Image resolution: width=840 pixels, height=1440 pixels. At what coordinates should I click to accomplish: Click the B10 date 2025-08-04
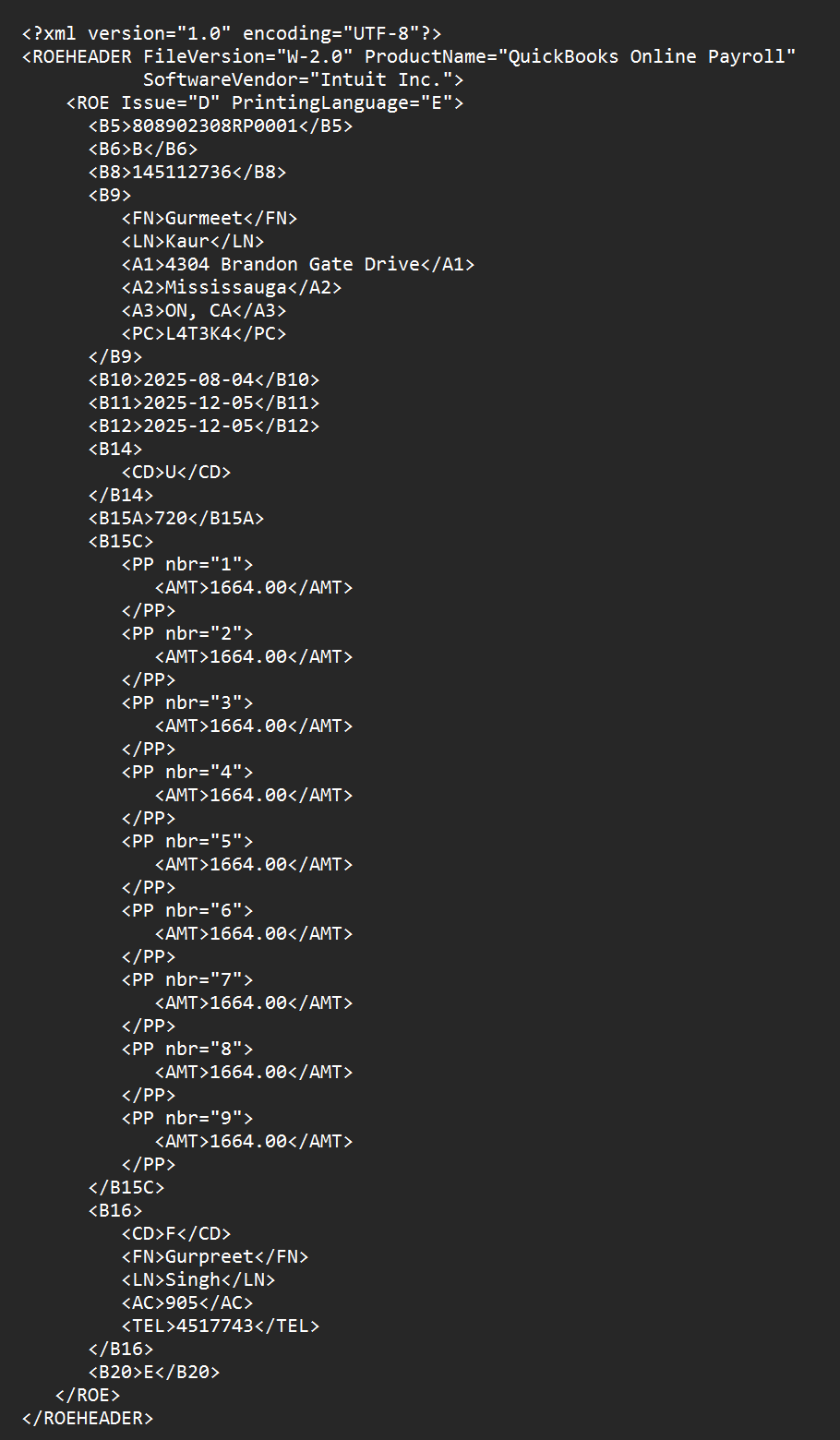(x=198, y=379)
